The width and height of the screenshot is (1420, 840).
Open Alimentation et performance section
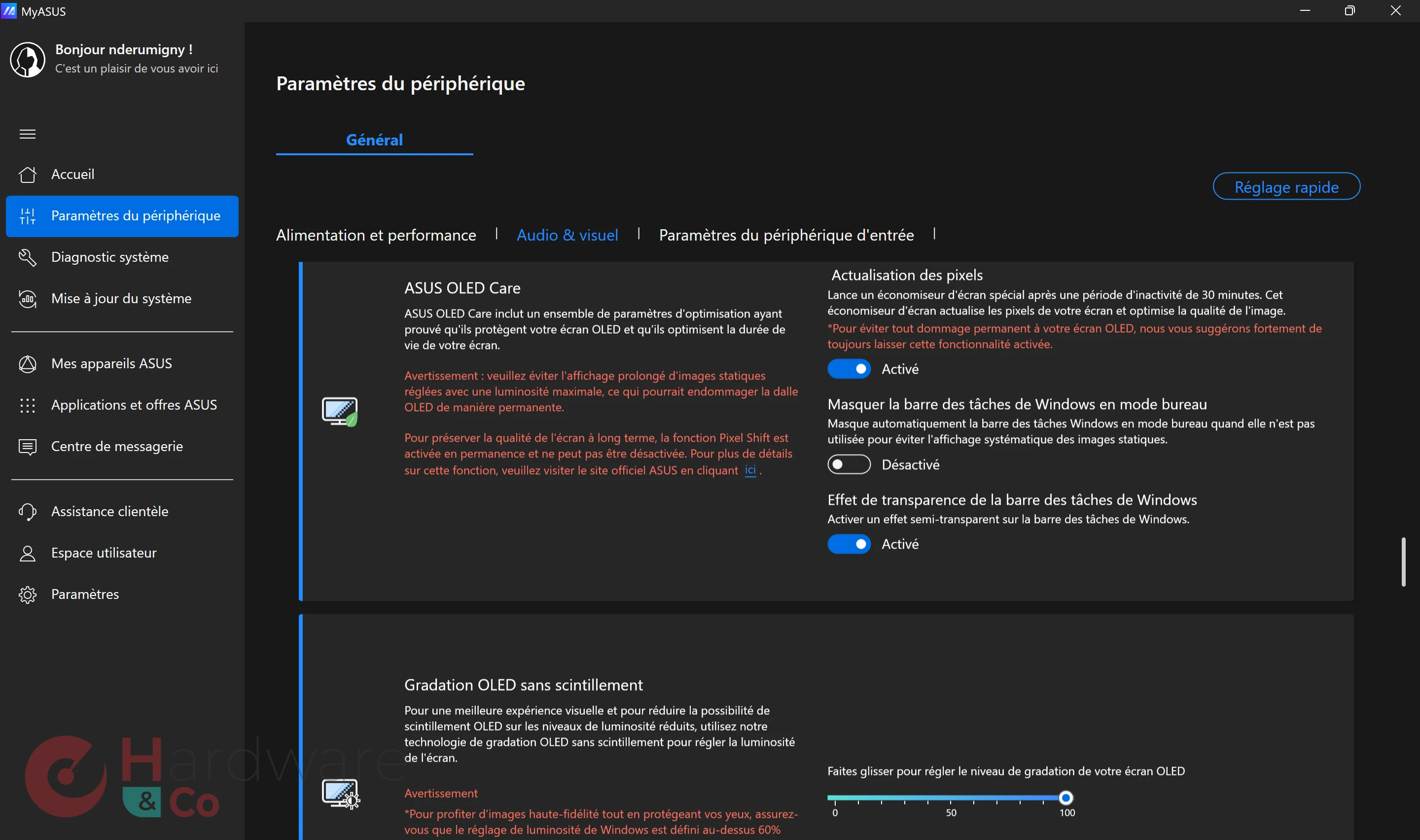pos(376,235)
